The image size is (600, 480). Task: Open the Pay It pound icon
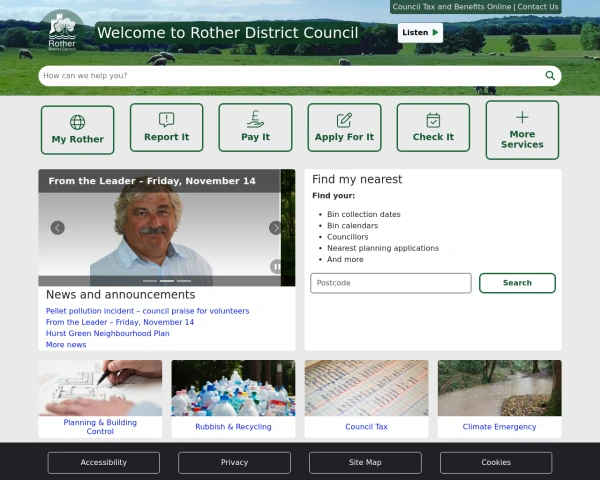[255, 120]
